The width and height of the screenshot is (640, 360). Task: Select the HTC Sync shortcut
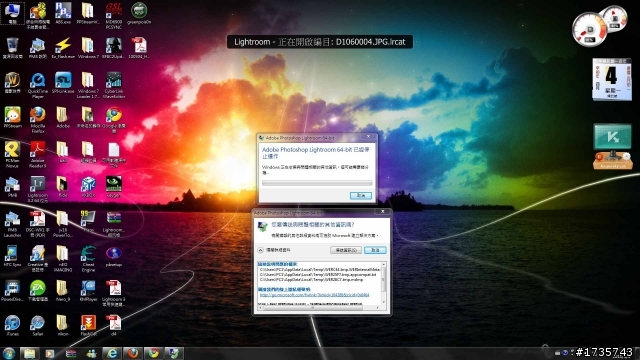tap(12, 256)
